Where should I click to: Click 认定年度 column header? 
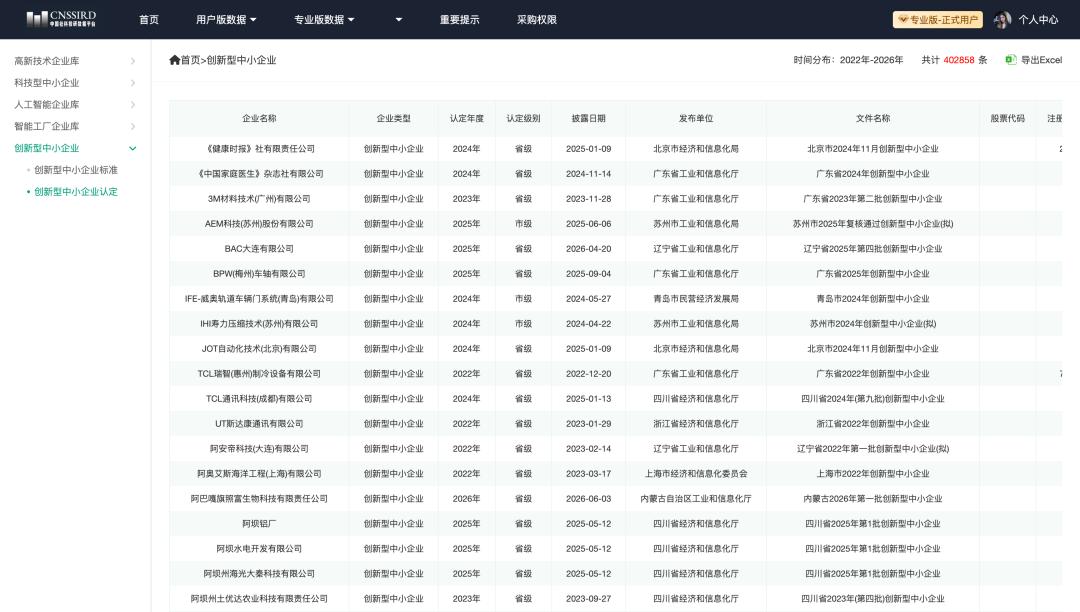(466, 118)
